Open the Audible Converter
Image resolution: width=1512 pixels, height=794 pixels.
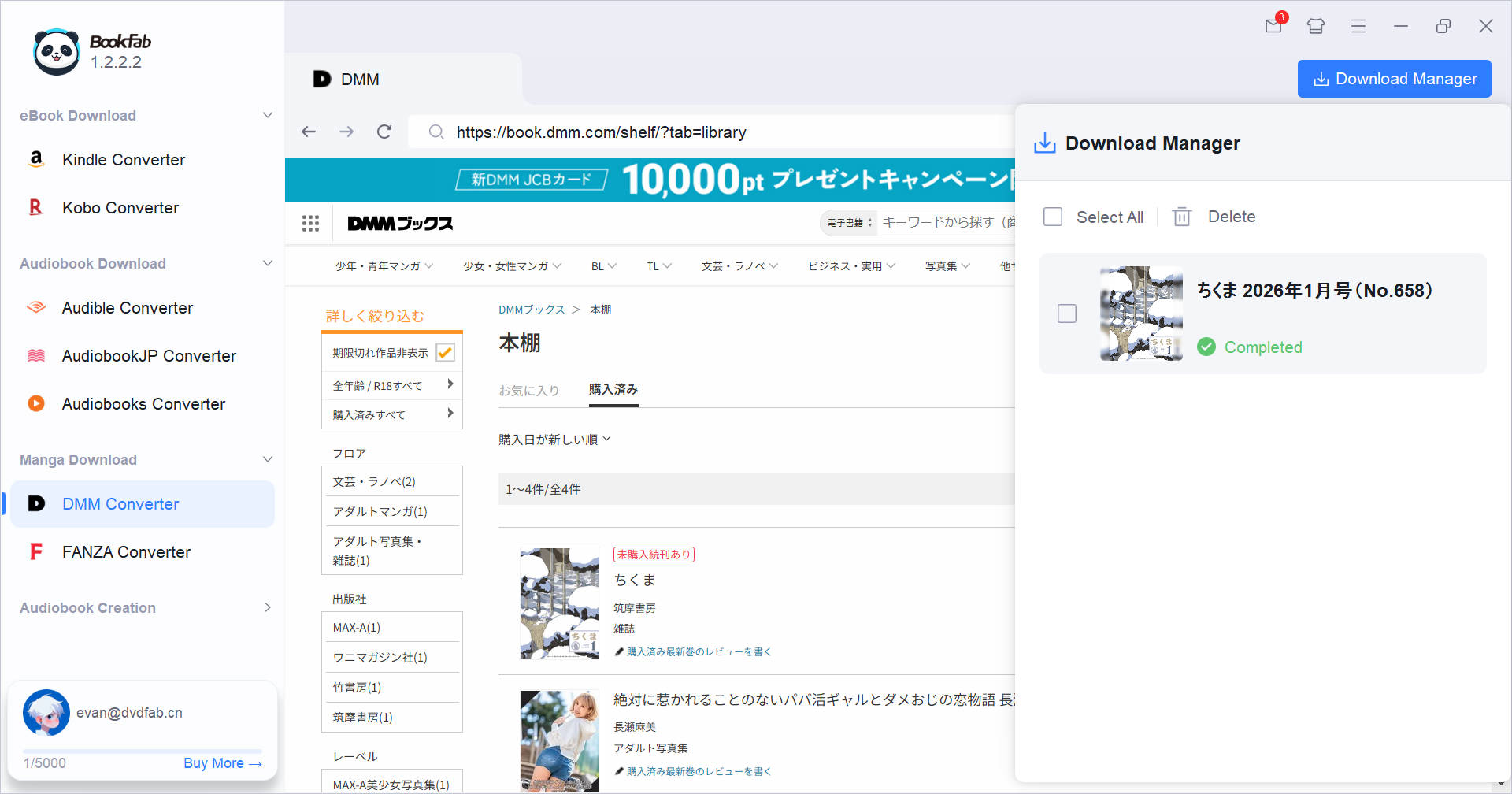(x=127, y=307)
